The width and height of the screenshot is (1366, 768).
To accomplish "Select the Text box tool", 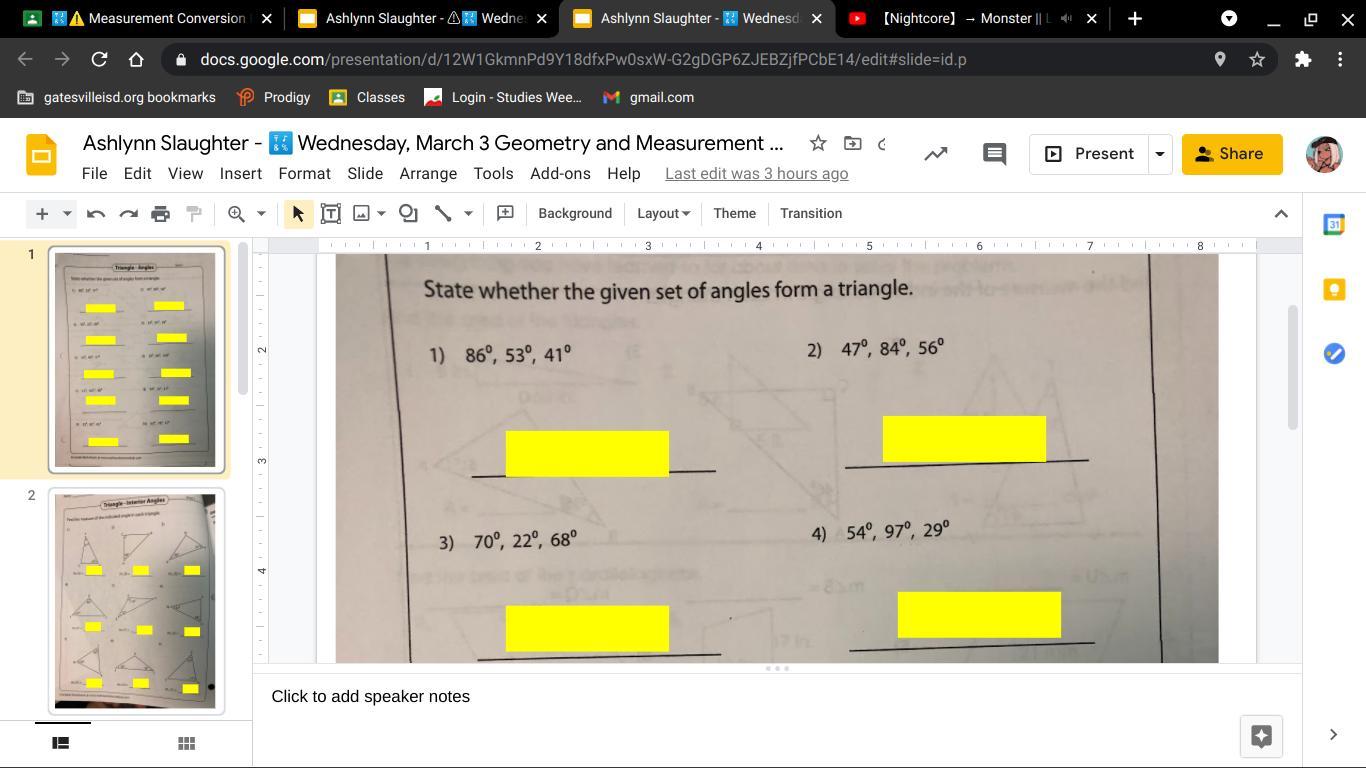I will pyautogui.click(x=330, y=214).
